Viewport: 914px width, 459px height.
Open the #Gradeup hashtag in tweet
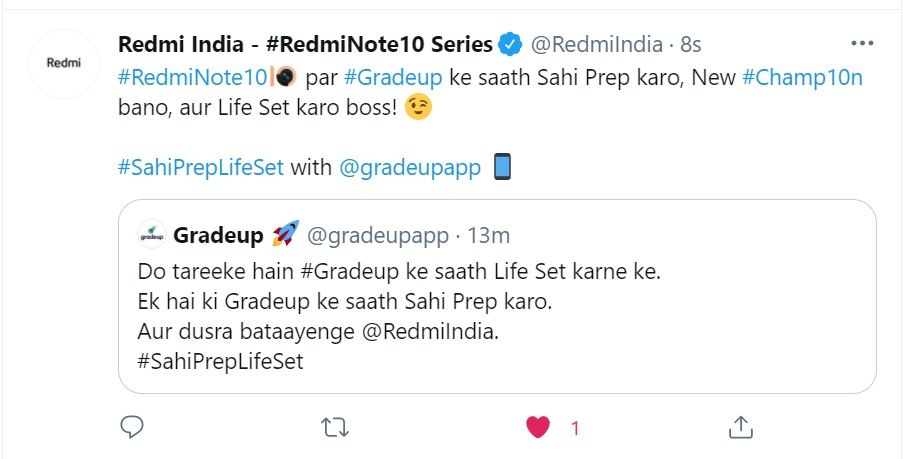(x=388, y=76)
